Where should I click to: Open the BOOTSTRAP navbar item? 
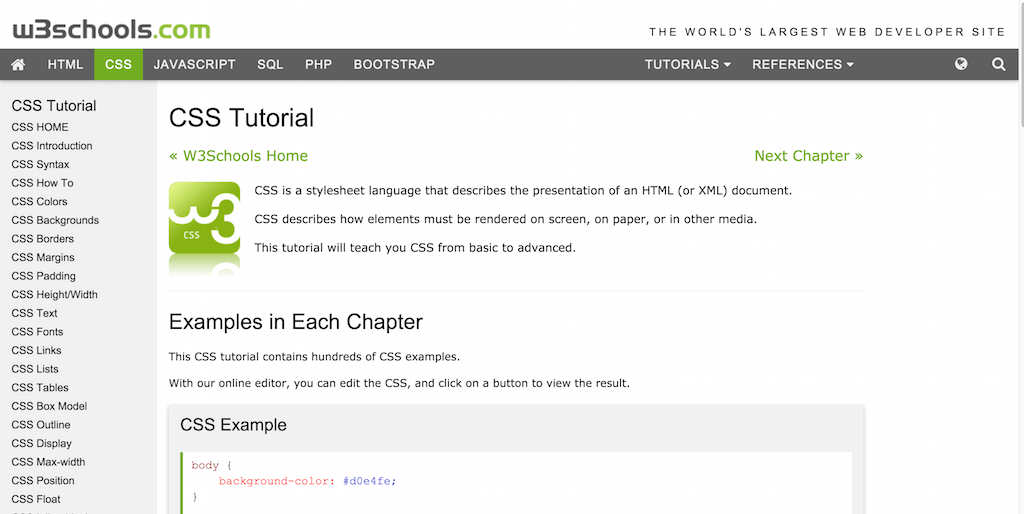point(394,64)
